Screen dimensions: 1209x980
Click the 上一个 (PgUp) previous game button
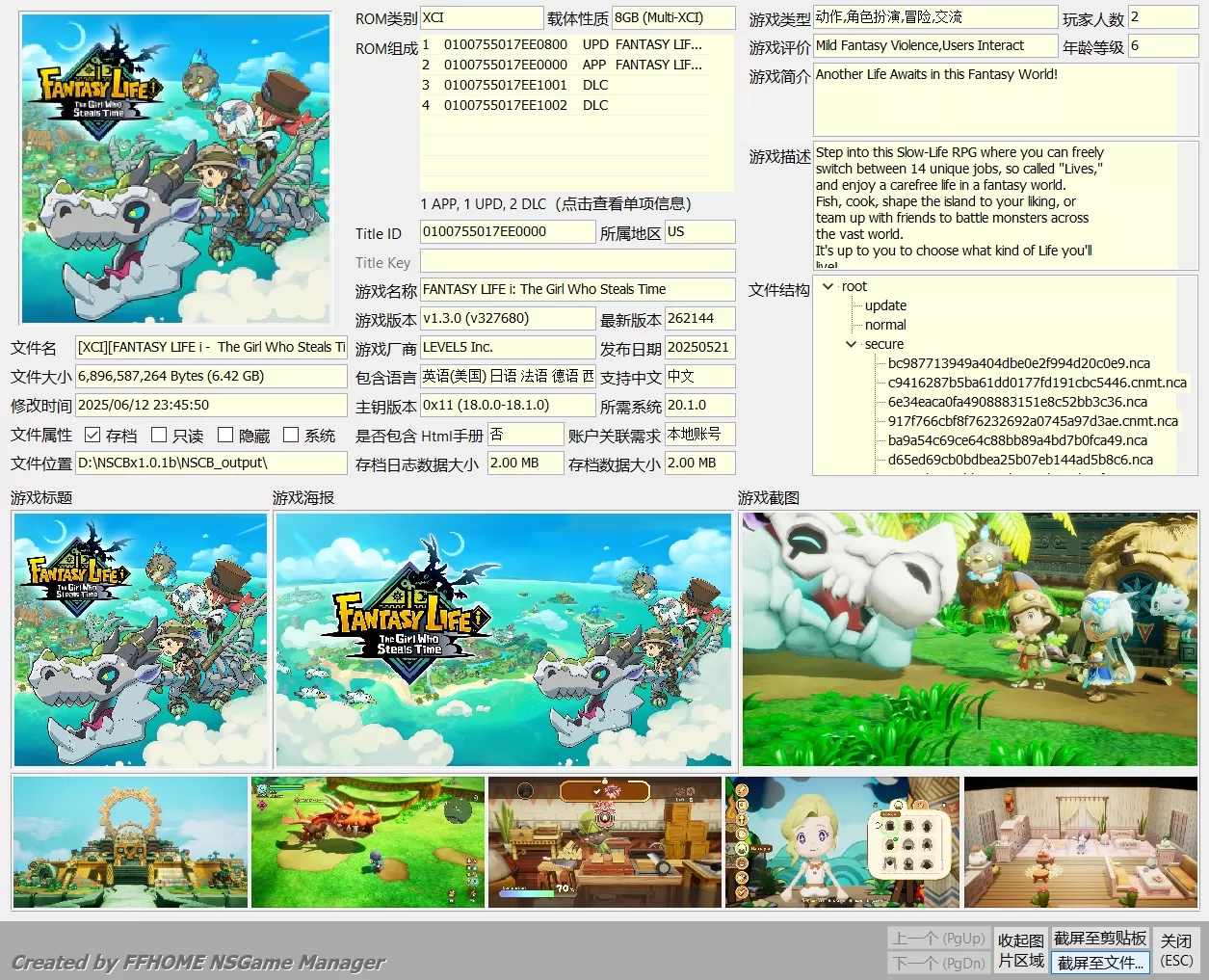click(x=938, y=938)
